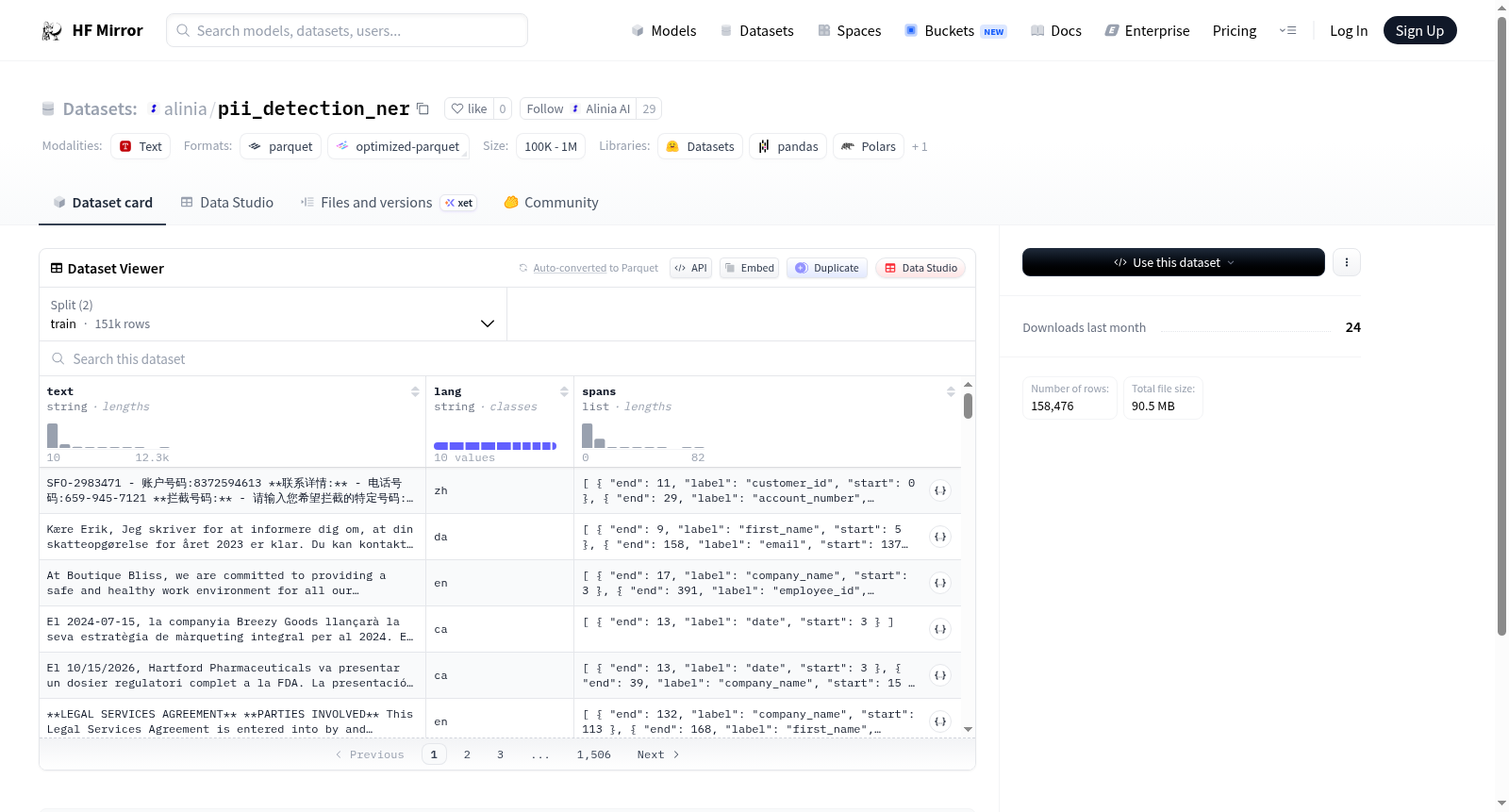Click the spans lengths histogram
The image size is (1509, 812).
click(x=643, y=436)
